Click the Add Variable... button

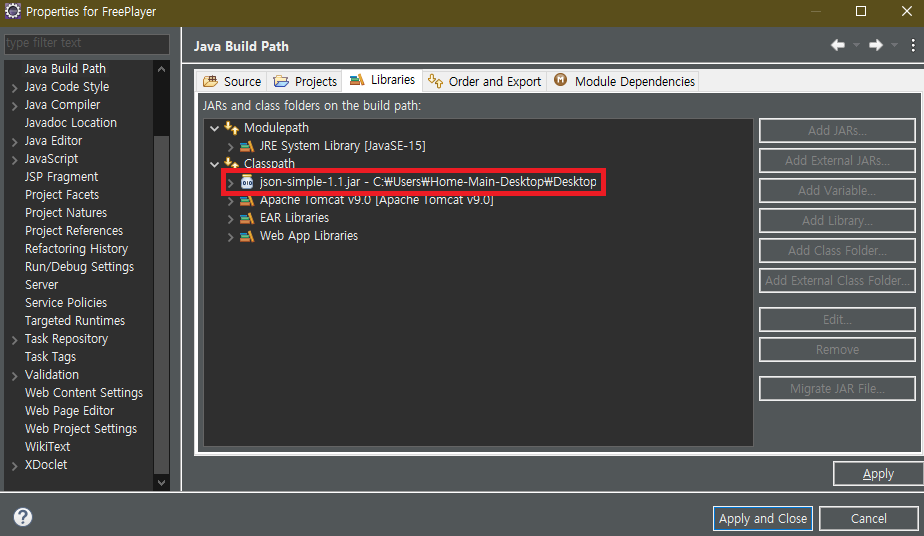coord(837,191)
